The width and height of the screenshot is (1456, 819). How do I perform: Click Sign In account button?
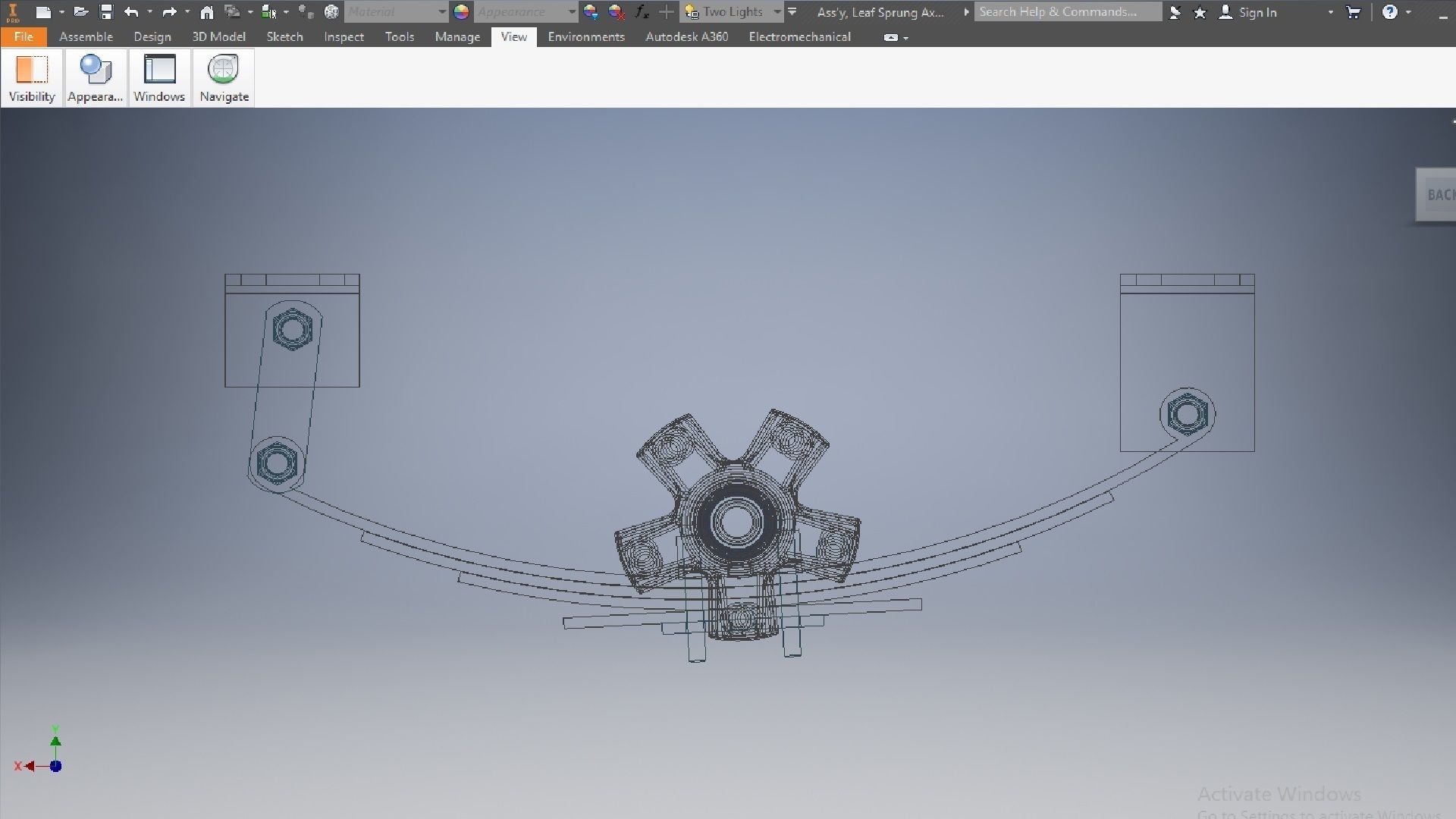(1248, 12)
